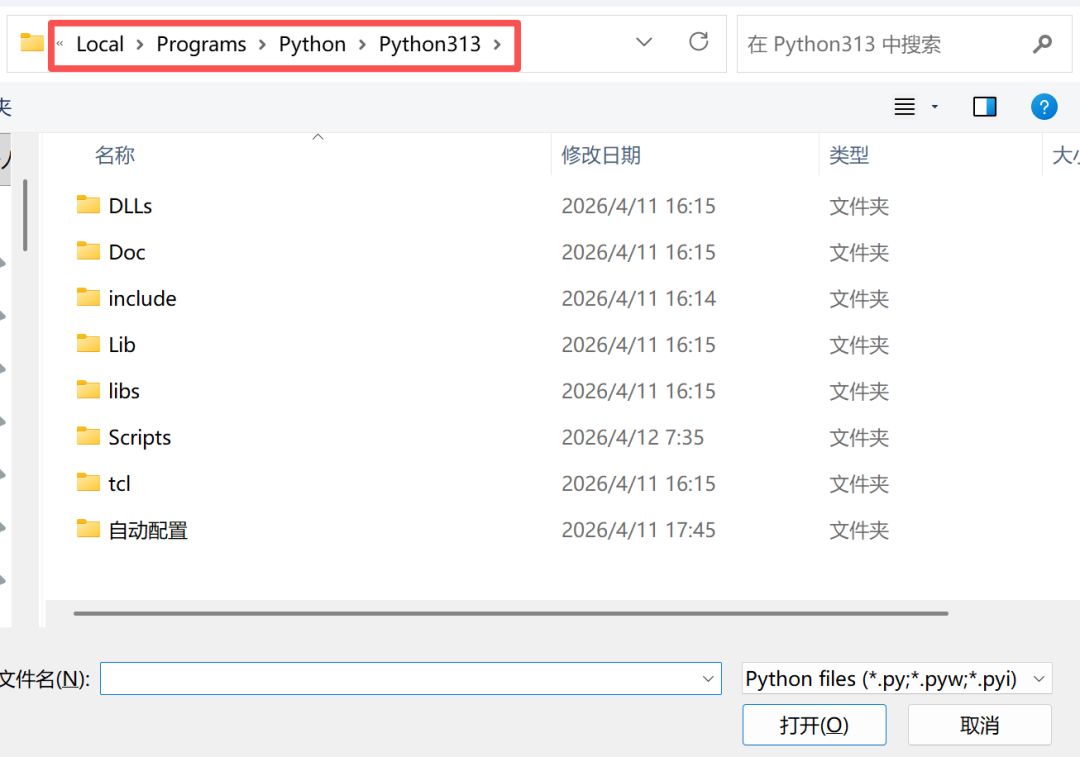The width and height of the screenshot is (1080, 757).
Task: Click the view layout list icon
Action: pyautogui.click(x=904, y=107)
